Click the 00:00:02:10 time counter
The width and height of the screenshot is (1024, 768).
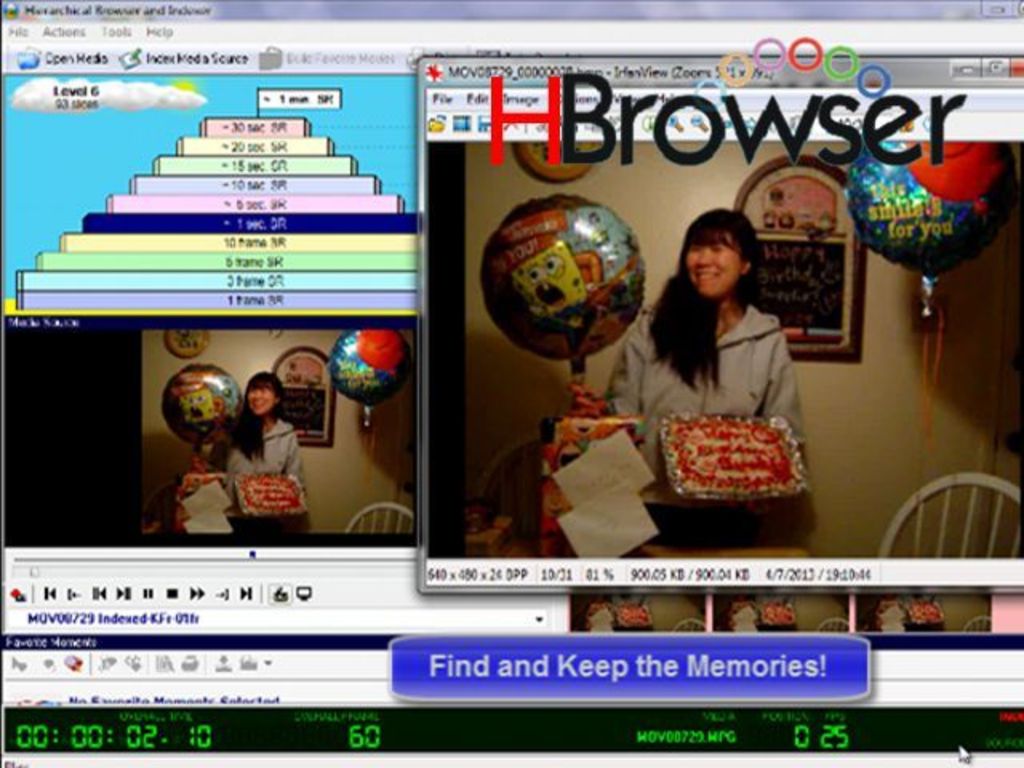point(114,737)
